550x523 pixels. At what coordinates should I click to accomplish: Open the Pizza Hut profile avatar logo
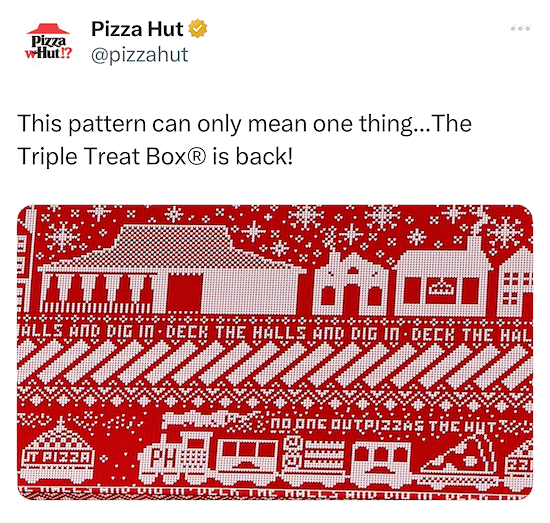tap(48, 42)
